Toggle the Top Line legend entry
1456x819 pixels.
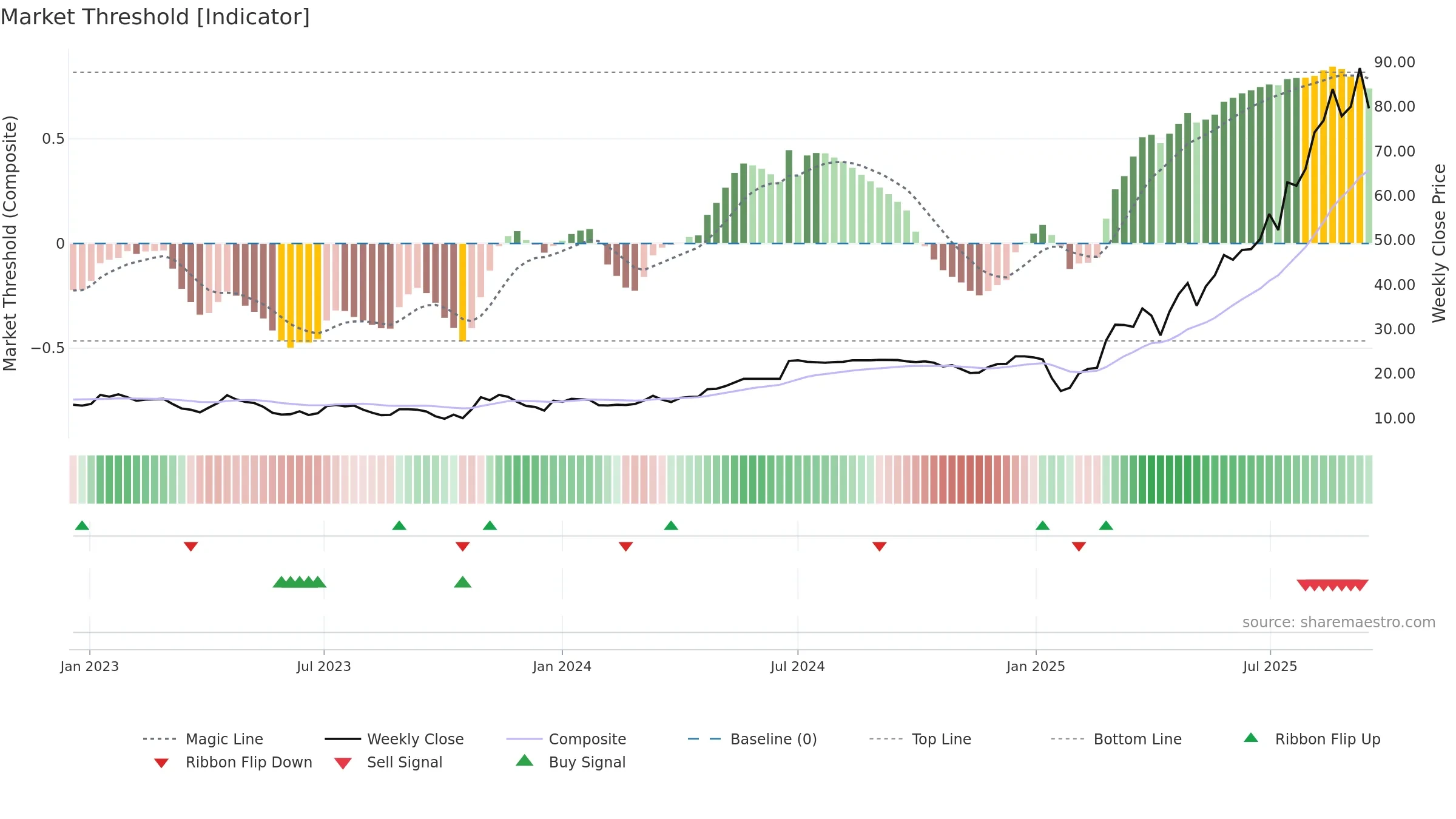920,739
